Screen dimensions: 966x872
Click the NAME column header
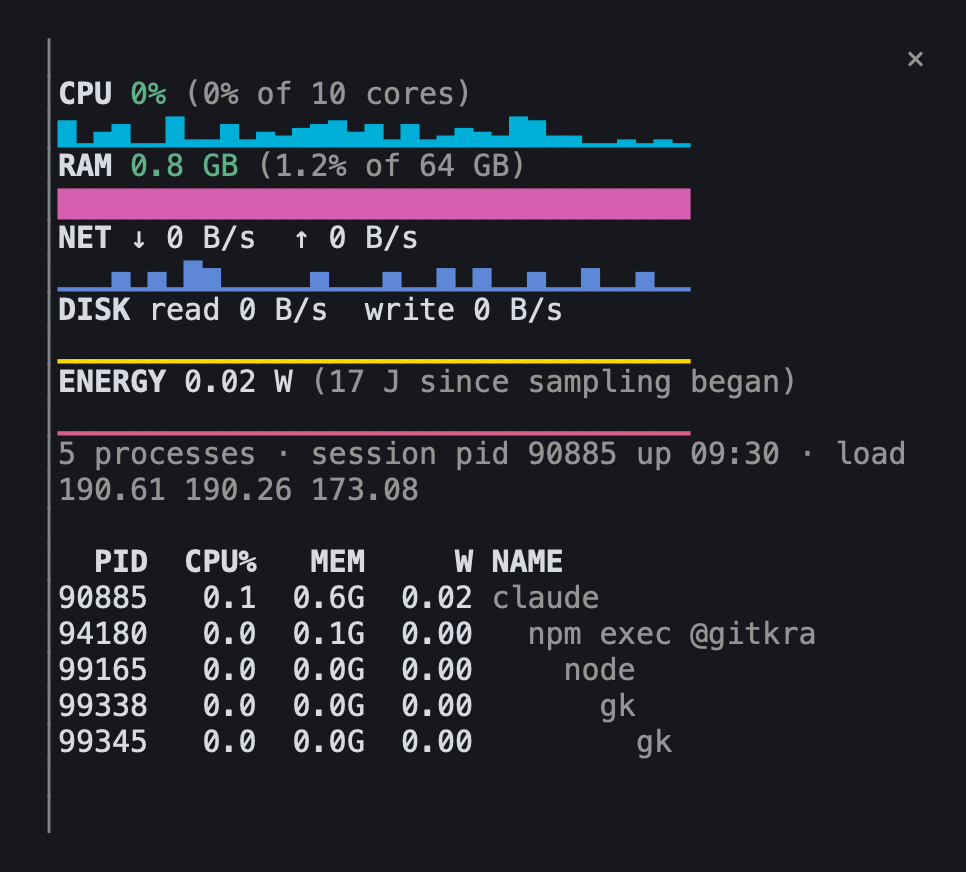point(527,562)
